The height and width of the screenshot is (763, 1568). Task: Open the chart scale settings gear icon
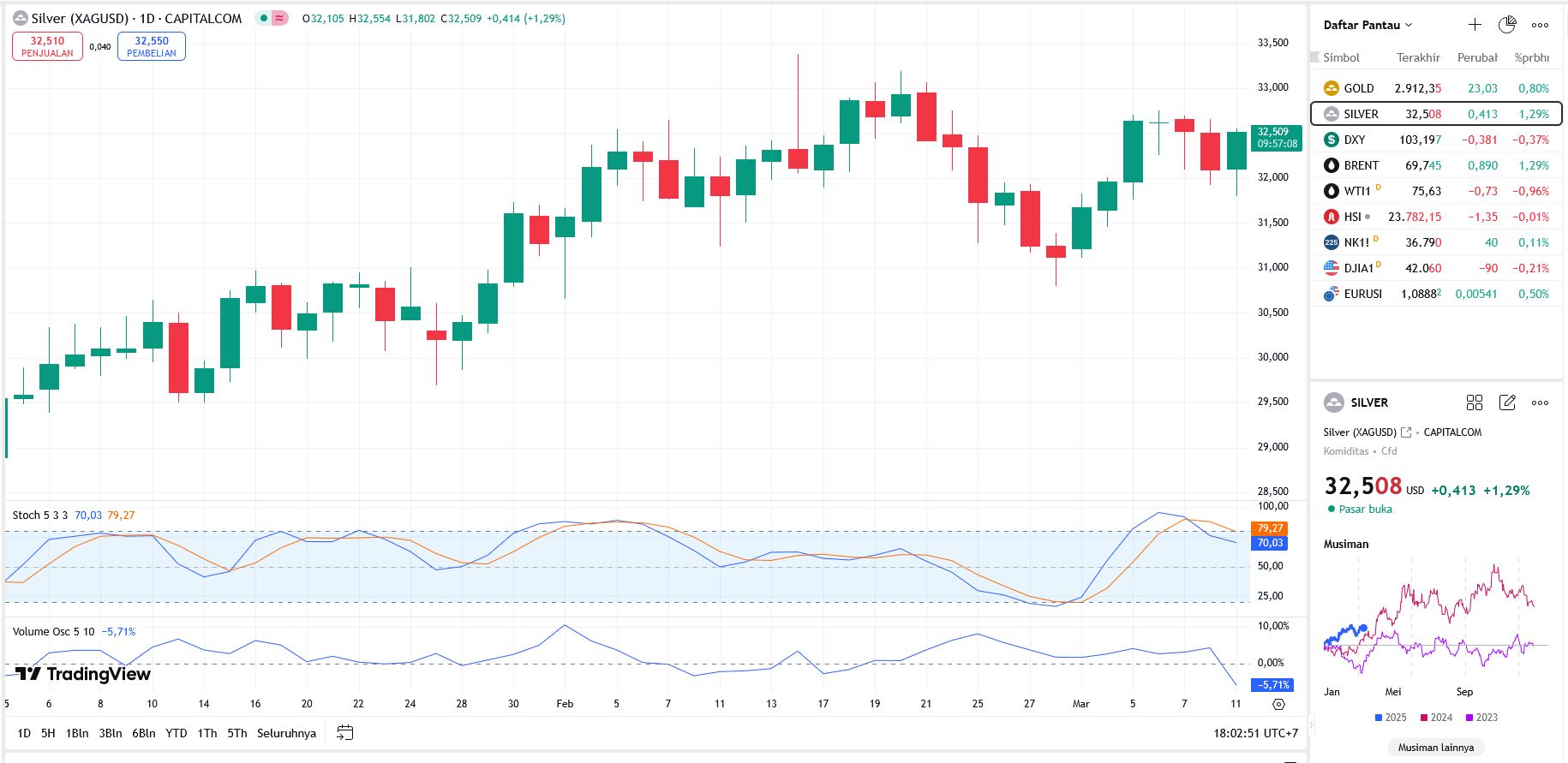pos(1278,704)
